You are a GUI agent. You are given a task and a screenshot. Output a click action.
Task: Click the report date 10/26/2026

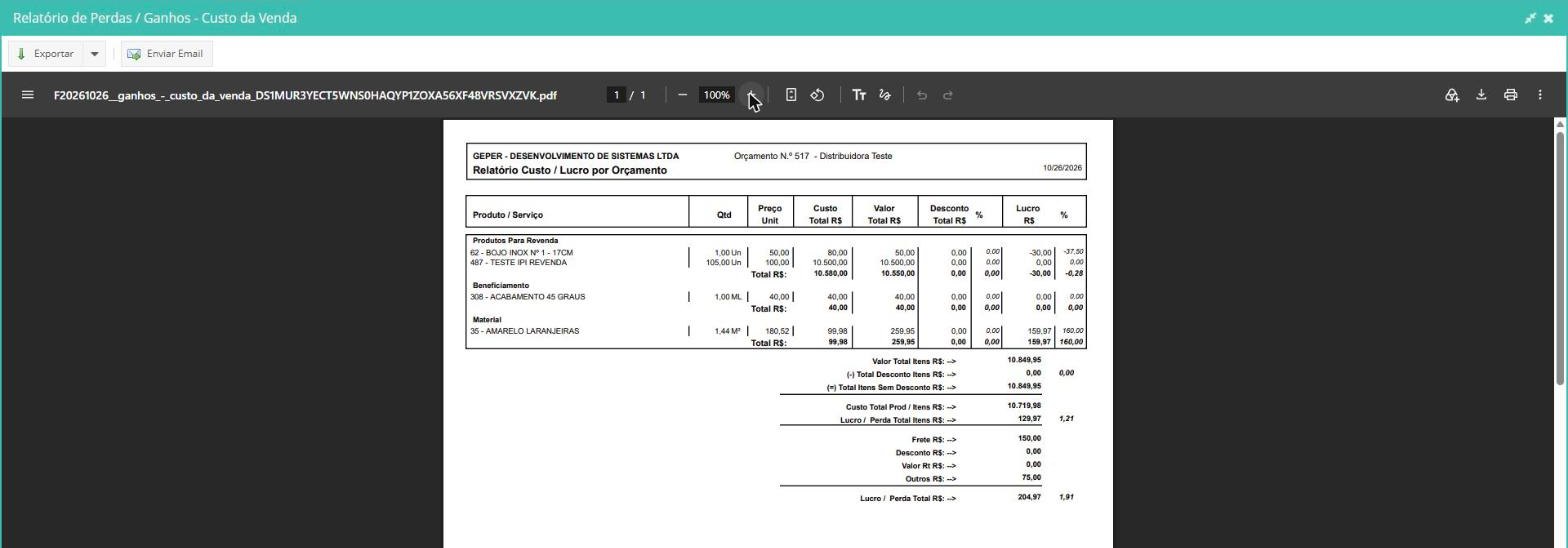coord(1062,168)
